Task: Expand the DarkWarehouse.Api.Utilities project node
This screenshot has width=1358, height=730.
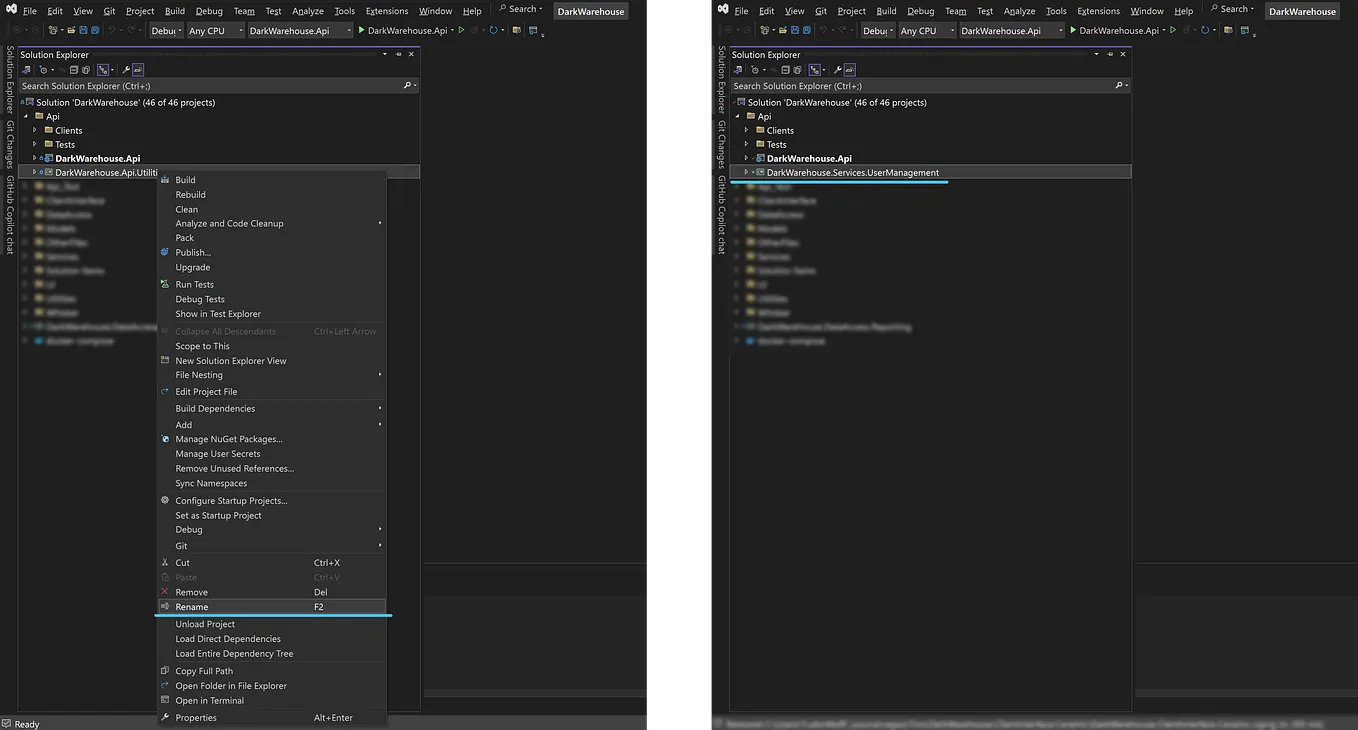Action: pos(34,172)
